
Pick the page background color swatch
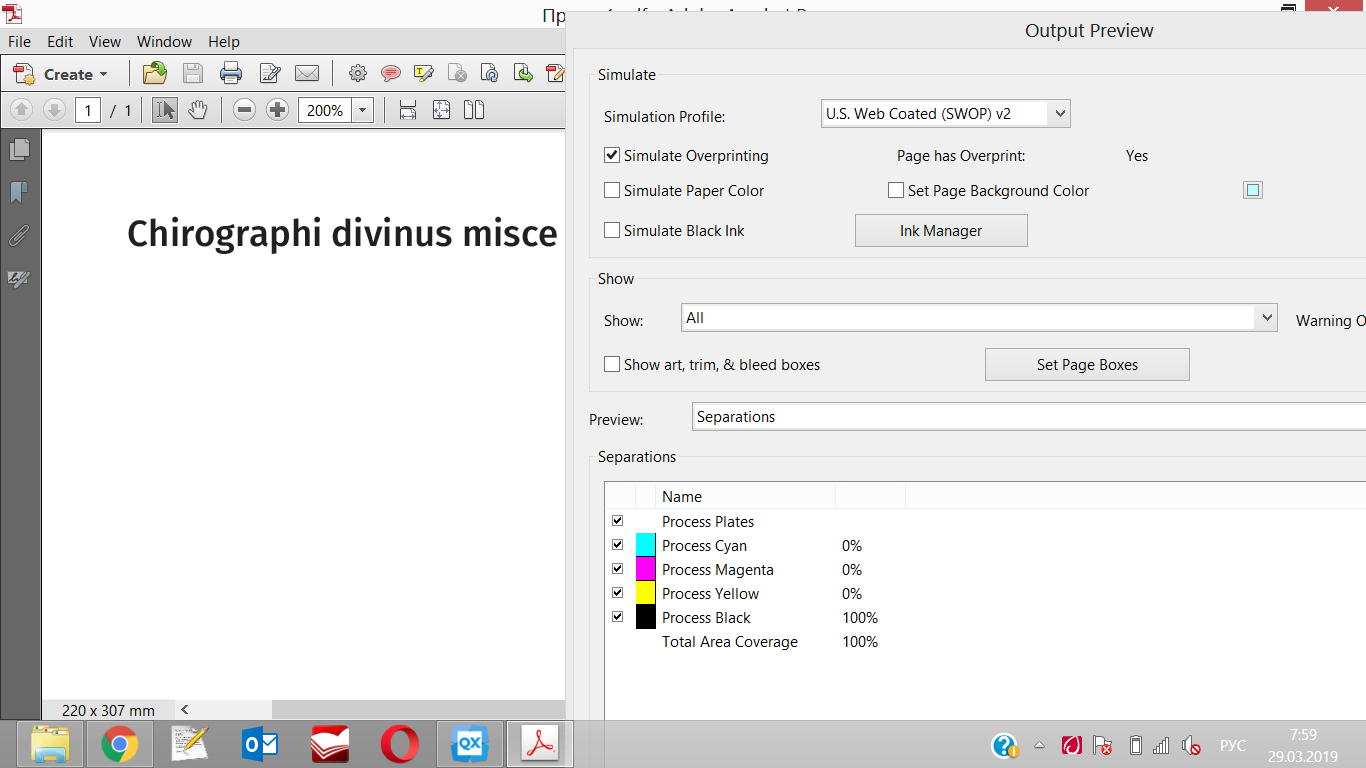click(x=1253, y=190)
